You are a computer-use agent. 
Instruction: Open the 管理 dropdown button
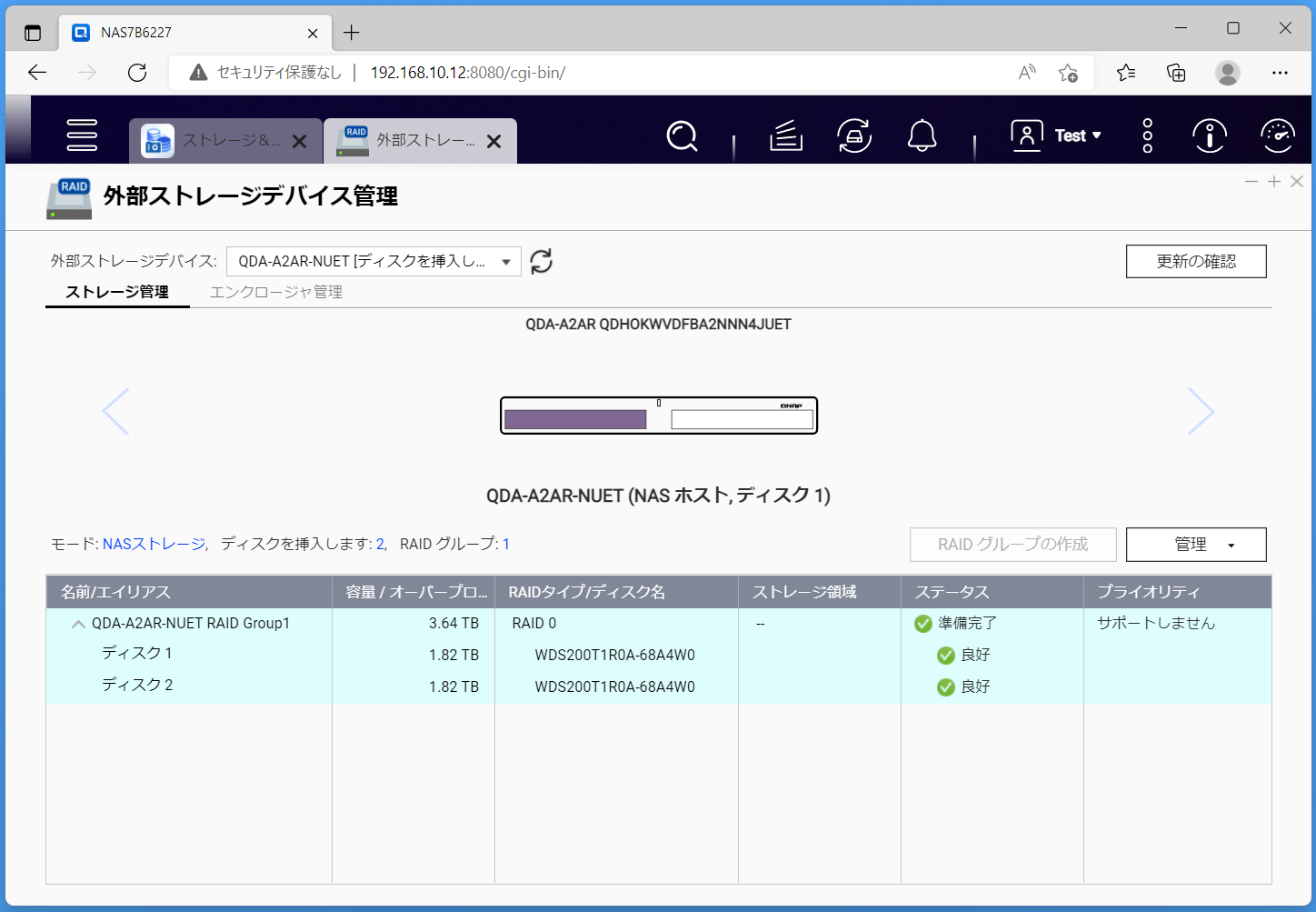click(1196, 545)
